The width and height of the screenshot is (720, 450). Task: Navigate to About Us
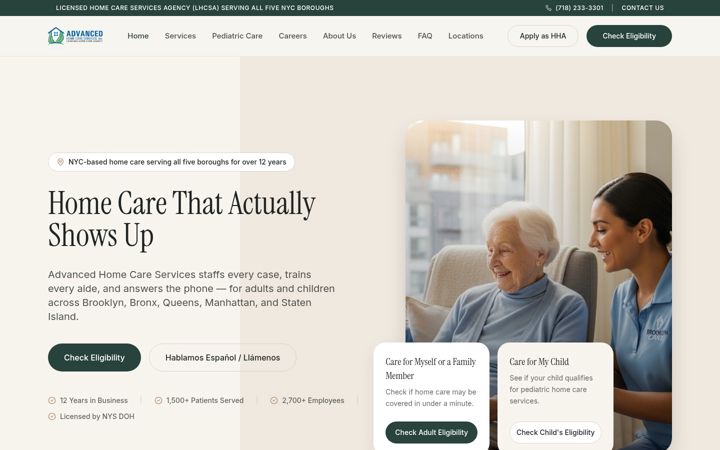pyautogui.click(x=339, y=36)
